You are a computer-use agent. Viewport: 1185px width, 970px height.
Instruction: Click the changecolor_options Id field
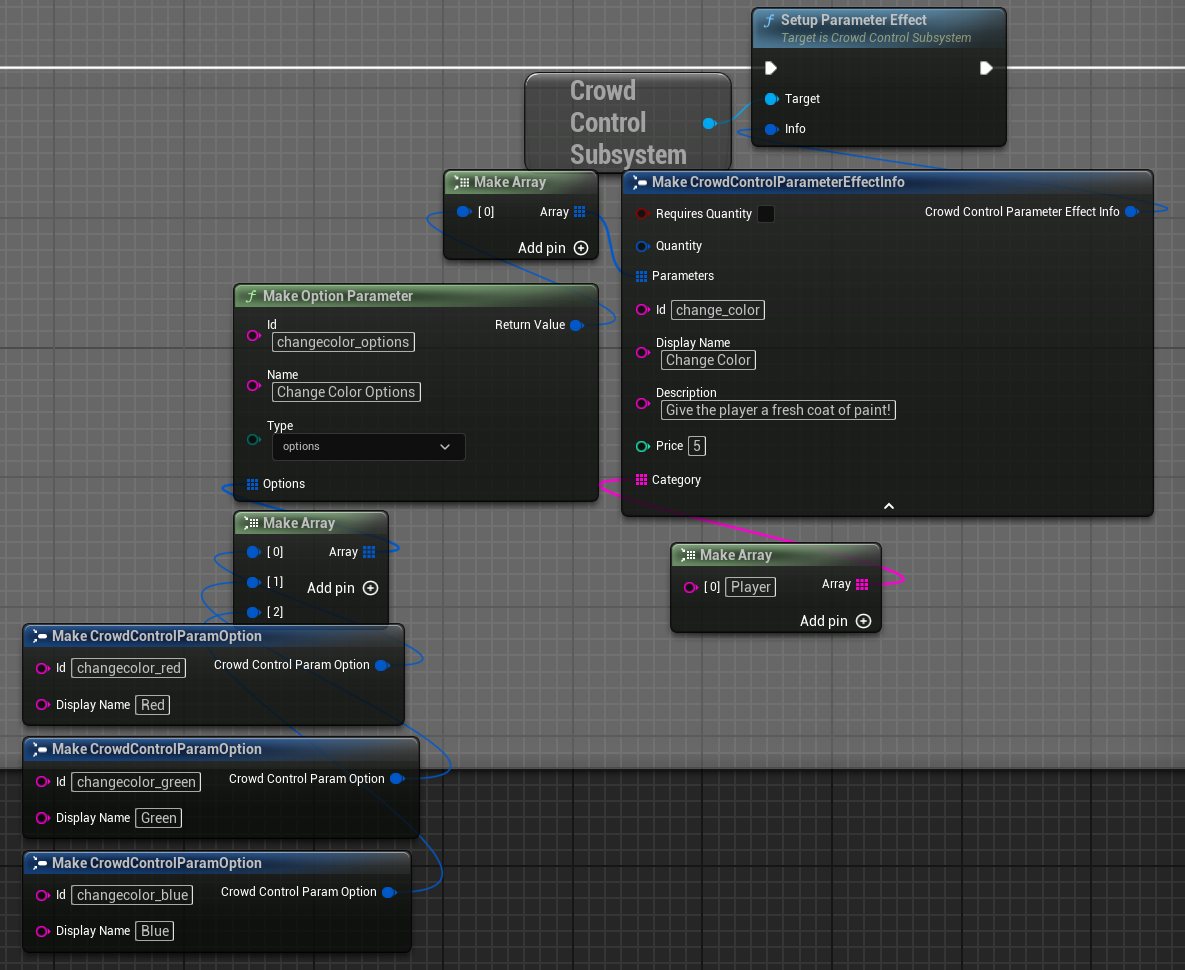tap(343, 342)
